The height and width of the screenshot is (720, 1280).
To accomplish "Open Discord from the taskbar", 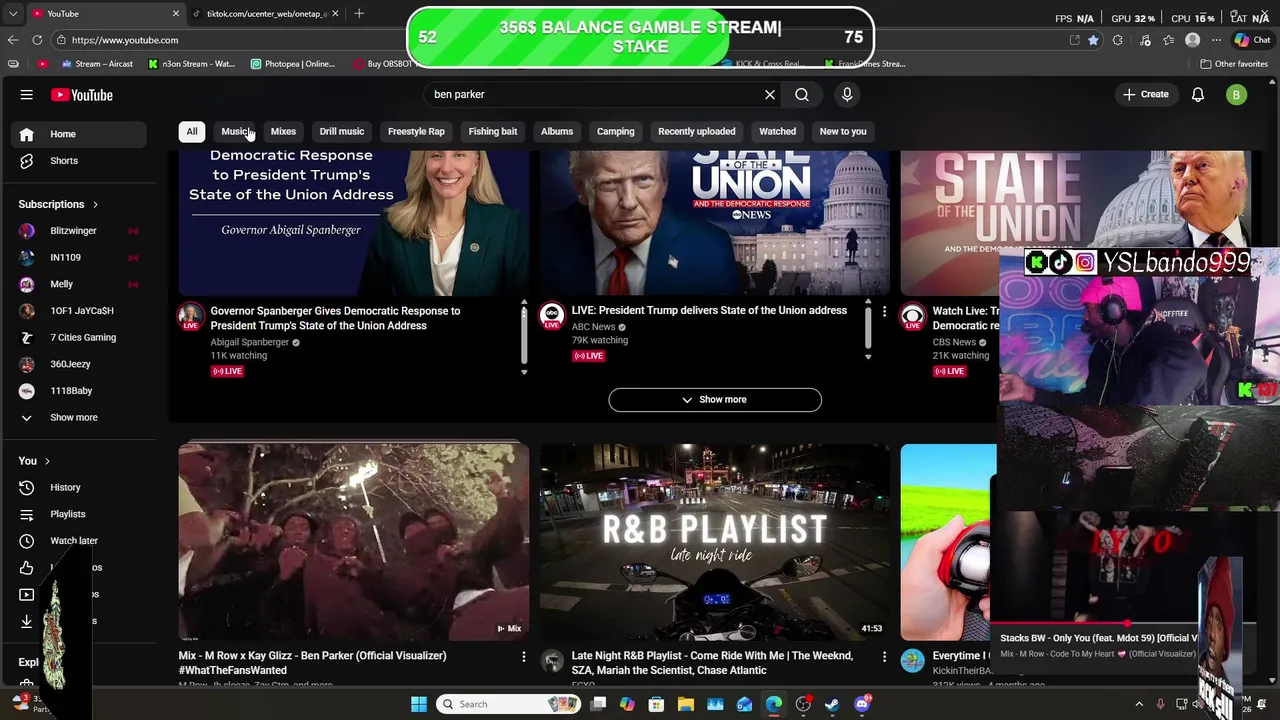I will point(862,704).
